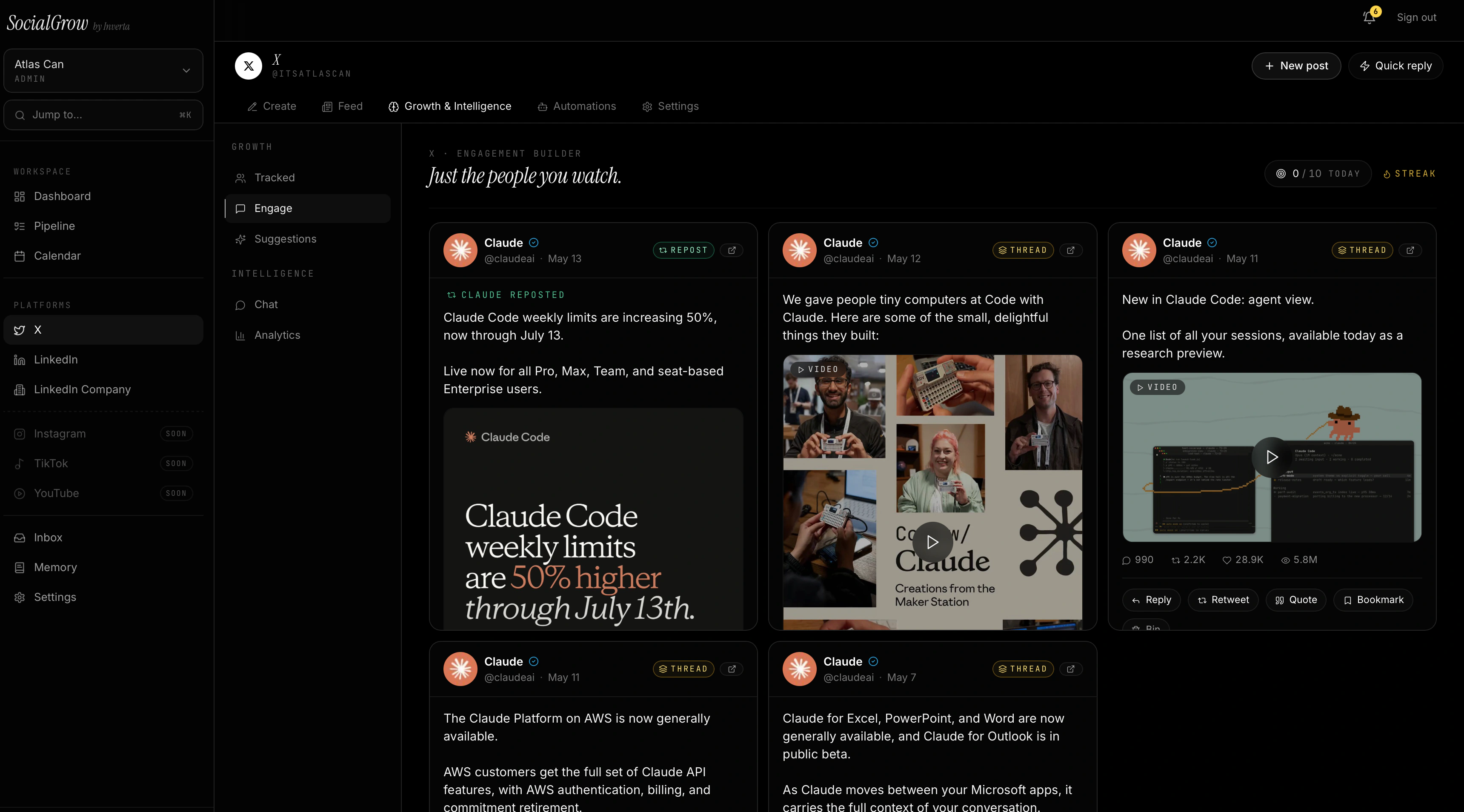Open the May 12 post externally
This screenshot has height=812, width=1464.
tap(1071, 250)
